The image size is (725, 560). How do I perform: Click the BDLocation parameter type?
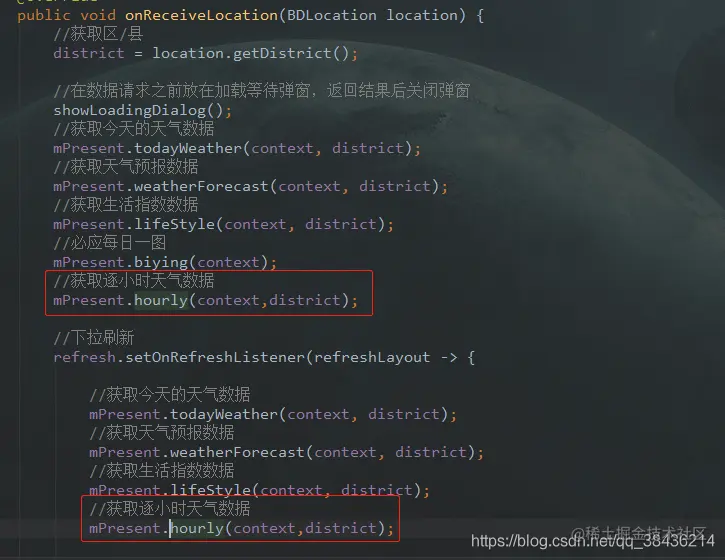(x=332, y=15)
